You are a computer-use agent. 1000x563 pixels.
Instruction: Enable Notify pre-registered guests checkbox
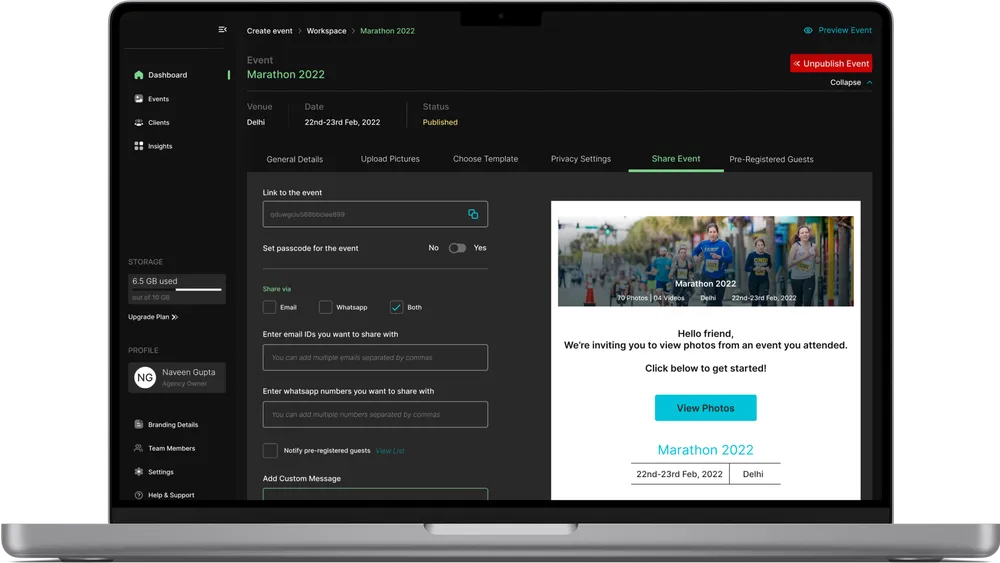(270, 451)
